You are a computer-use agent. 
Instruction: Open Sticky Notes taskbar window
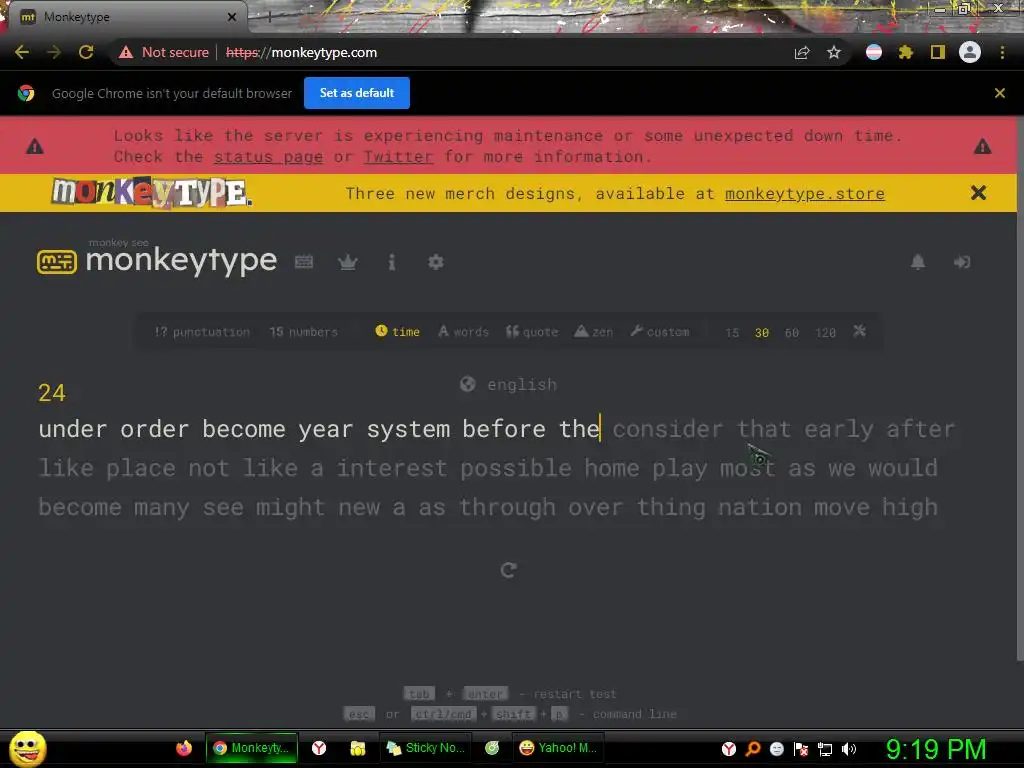tap(425, 748)
